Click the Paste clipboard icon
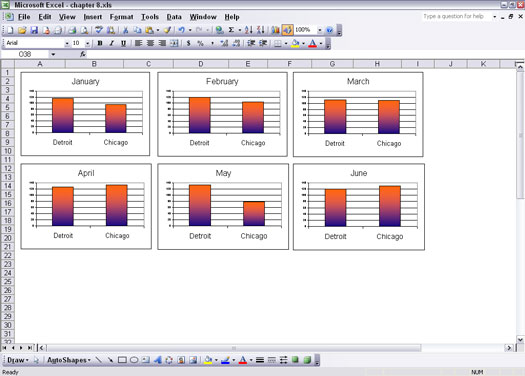The height and width of the screenshot is (376, 525). (x=149, y=30)
